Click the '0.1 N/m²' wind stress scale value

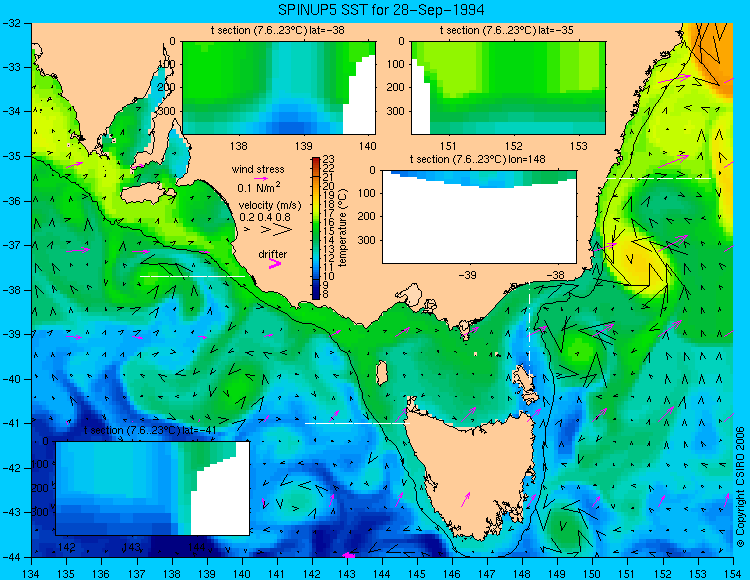[259, 187]
